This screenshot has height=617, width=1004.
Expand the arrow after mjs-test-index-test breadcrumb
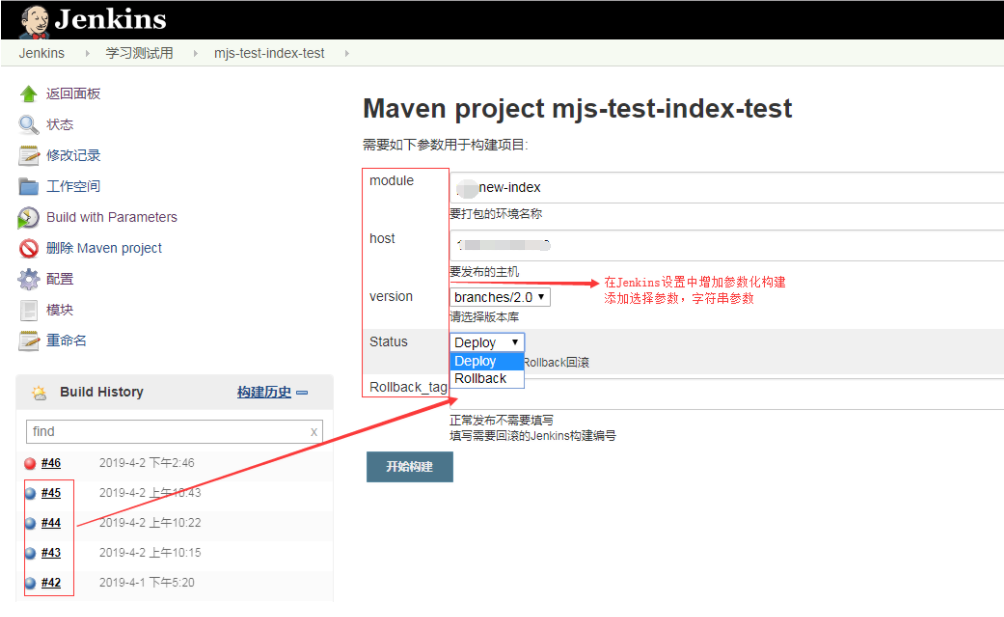pyautogui.click(x=346, y=54)
